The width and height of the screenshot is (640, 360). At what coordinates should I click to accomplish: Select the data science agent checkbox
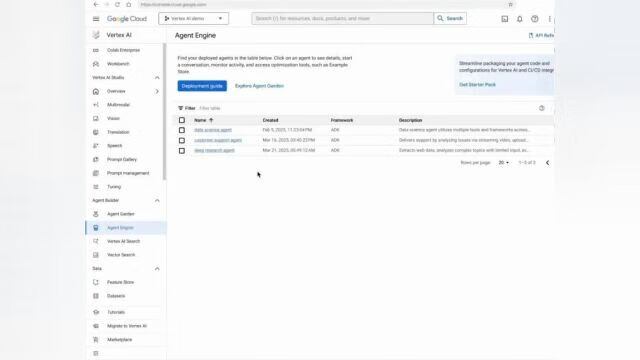(x=182, y=130)
